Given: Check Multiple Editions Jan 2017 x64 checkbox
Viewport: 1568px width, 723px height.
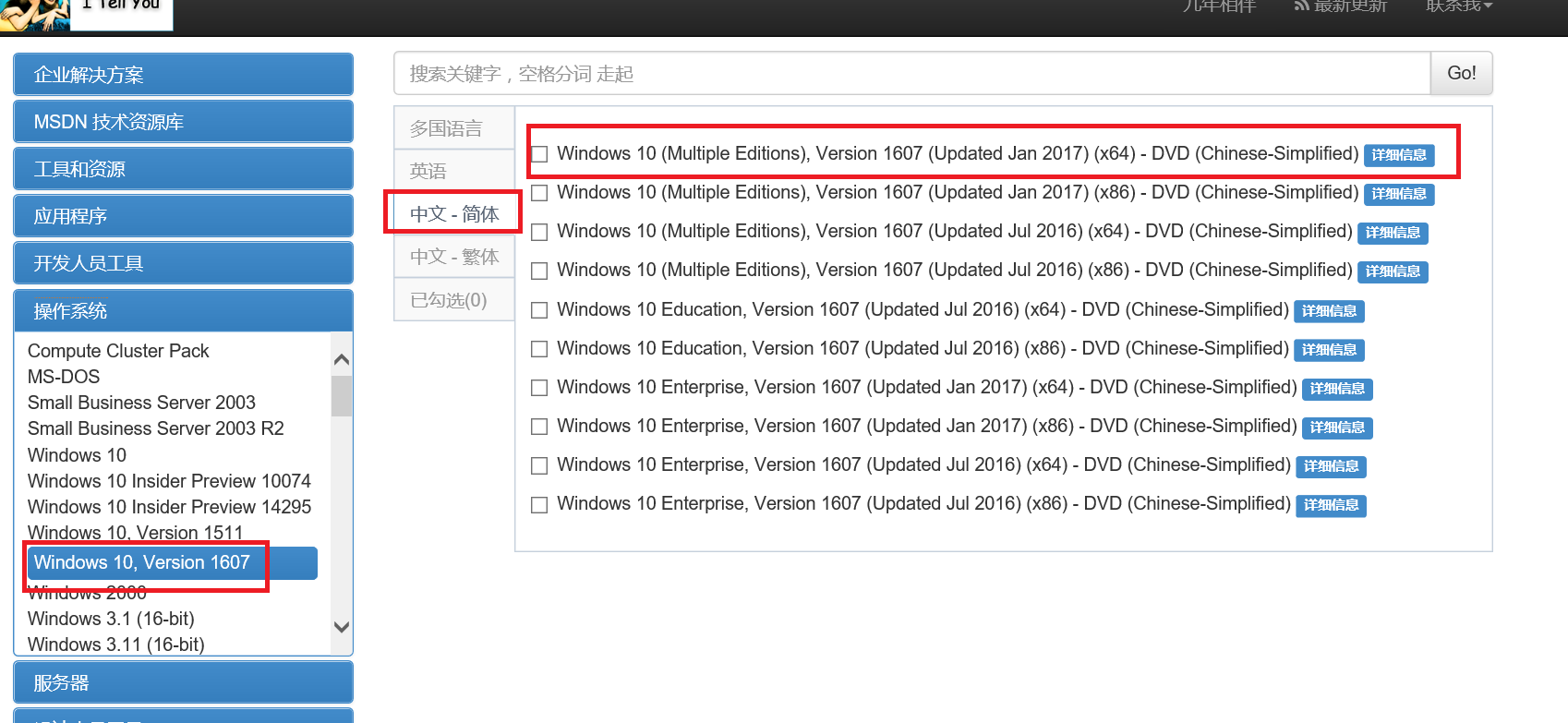Looking at the screenshot, I should point(539,154).
